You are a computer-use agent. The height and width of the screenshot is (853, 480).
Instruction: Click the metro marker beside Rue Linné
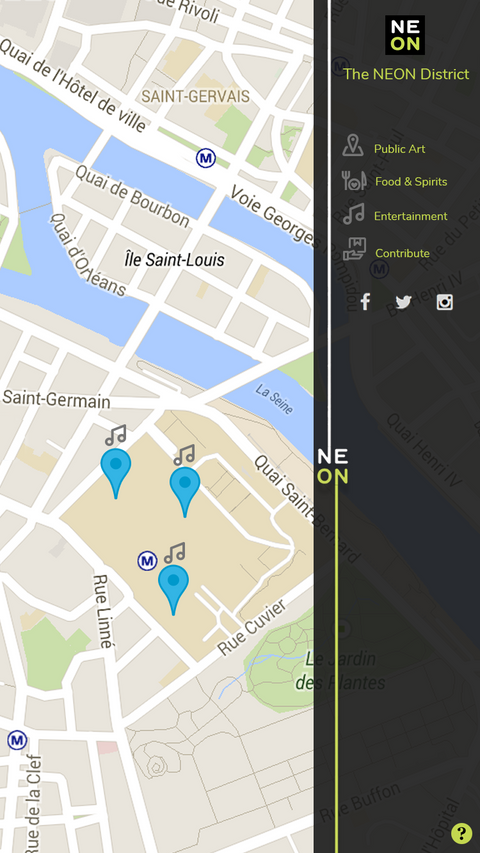(147, 560)
